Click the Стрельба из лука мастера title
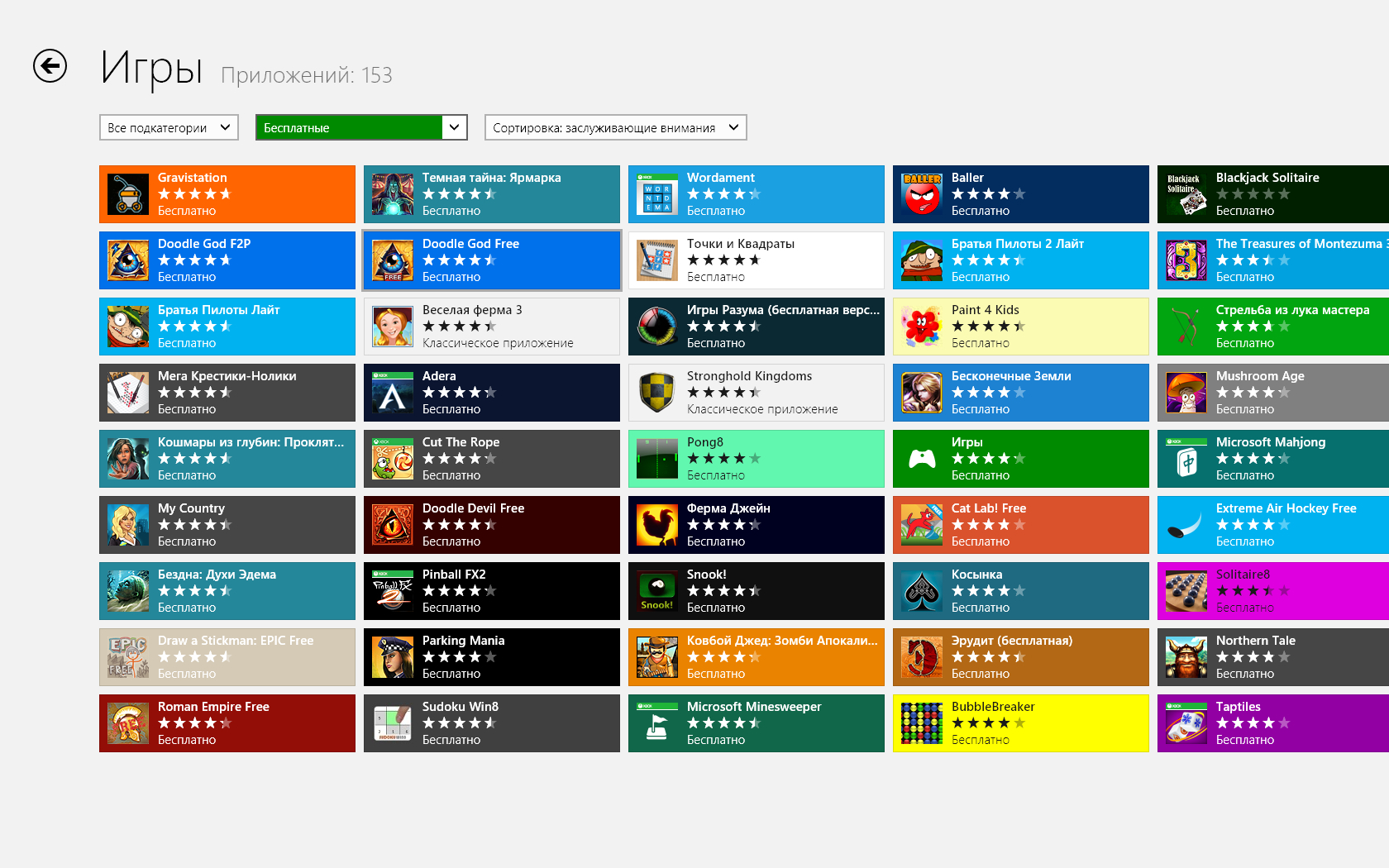The image size is (1389, 868). [x=1292, y=310]
